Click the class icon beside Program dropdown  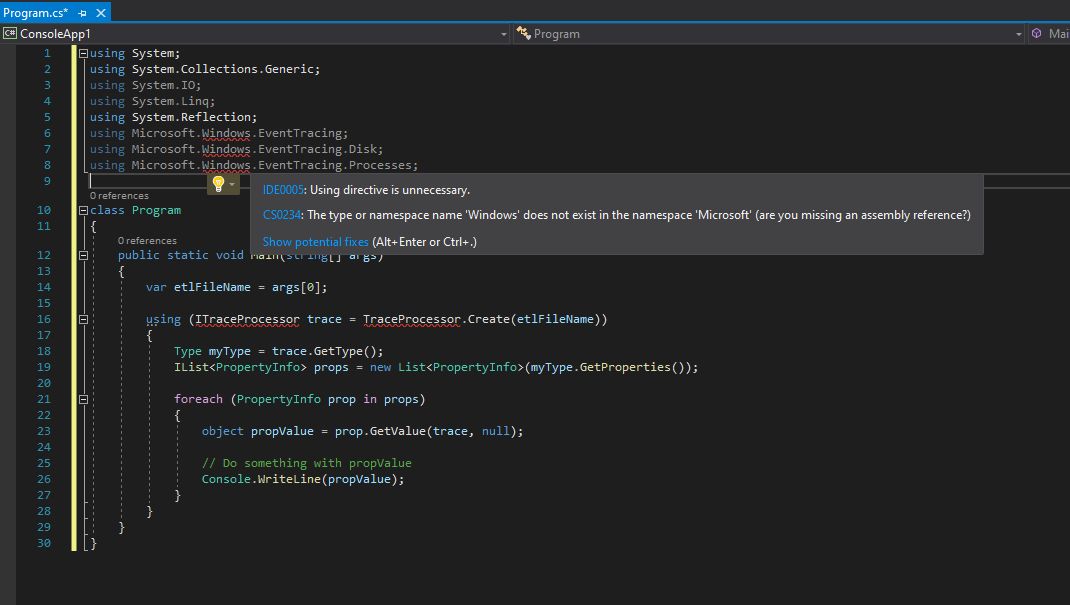523,33
